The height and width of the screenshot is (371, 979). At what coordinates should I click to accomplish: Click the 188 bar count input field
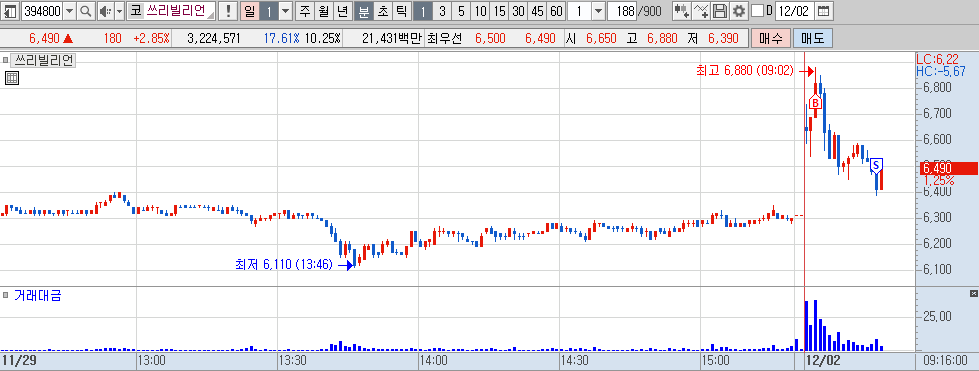click(621, 11)
